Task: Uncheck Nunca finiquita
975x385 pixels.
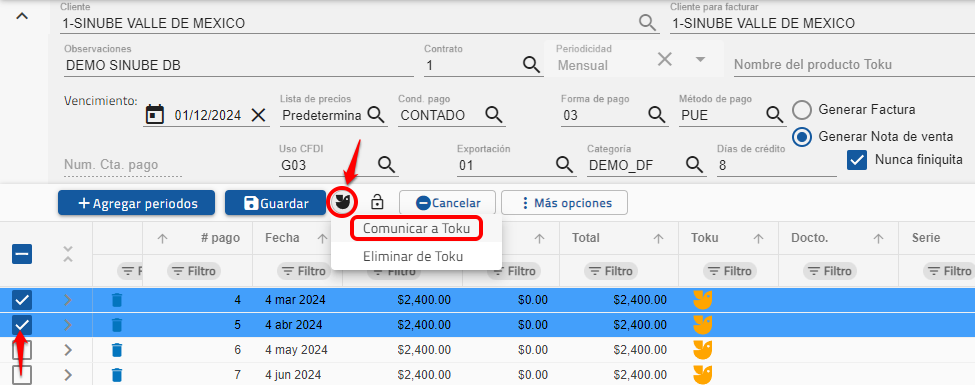Action: point(857,160)
